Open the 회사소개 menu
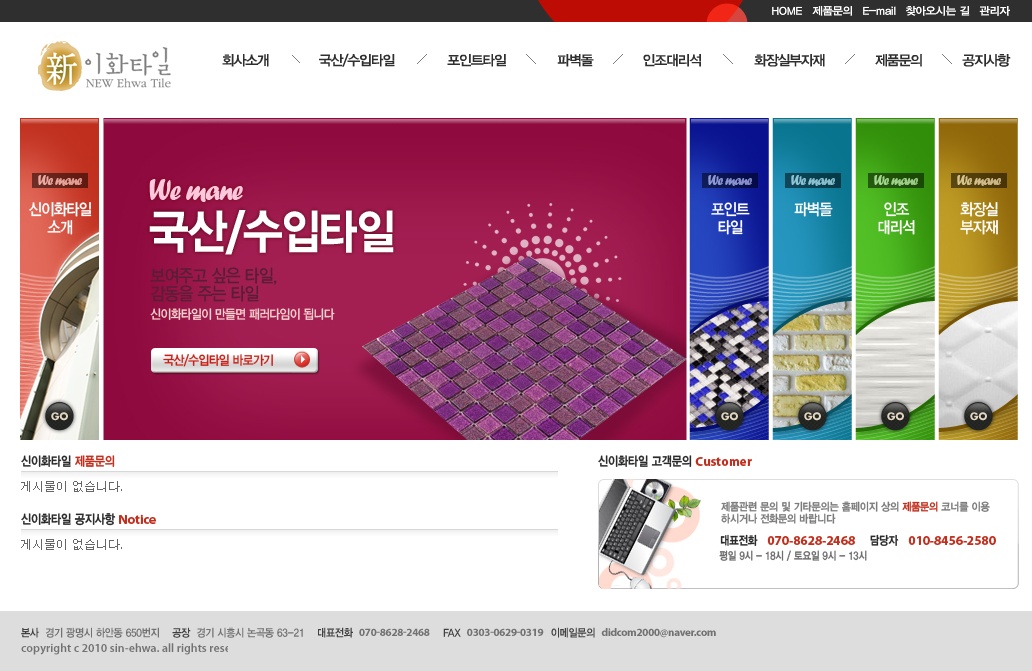The image size is (1032, 671). click(x=245, y=61)
